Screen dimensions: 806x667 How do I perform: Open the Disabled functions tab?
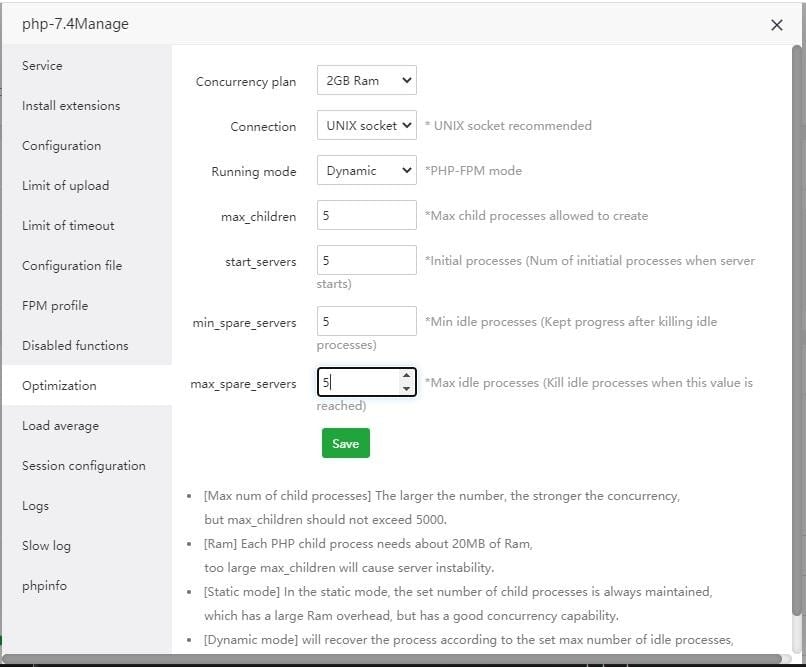[x=75, y=346]
